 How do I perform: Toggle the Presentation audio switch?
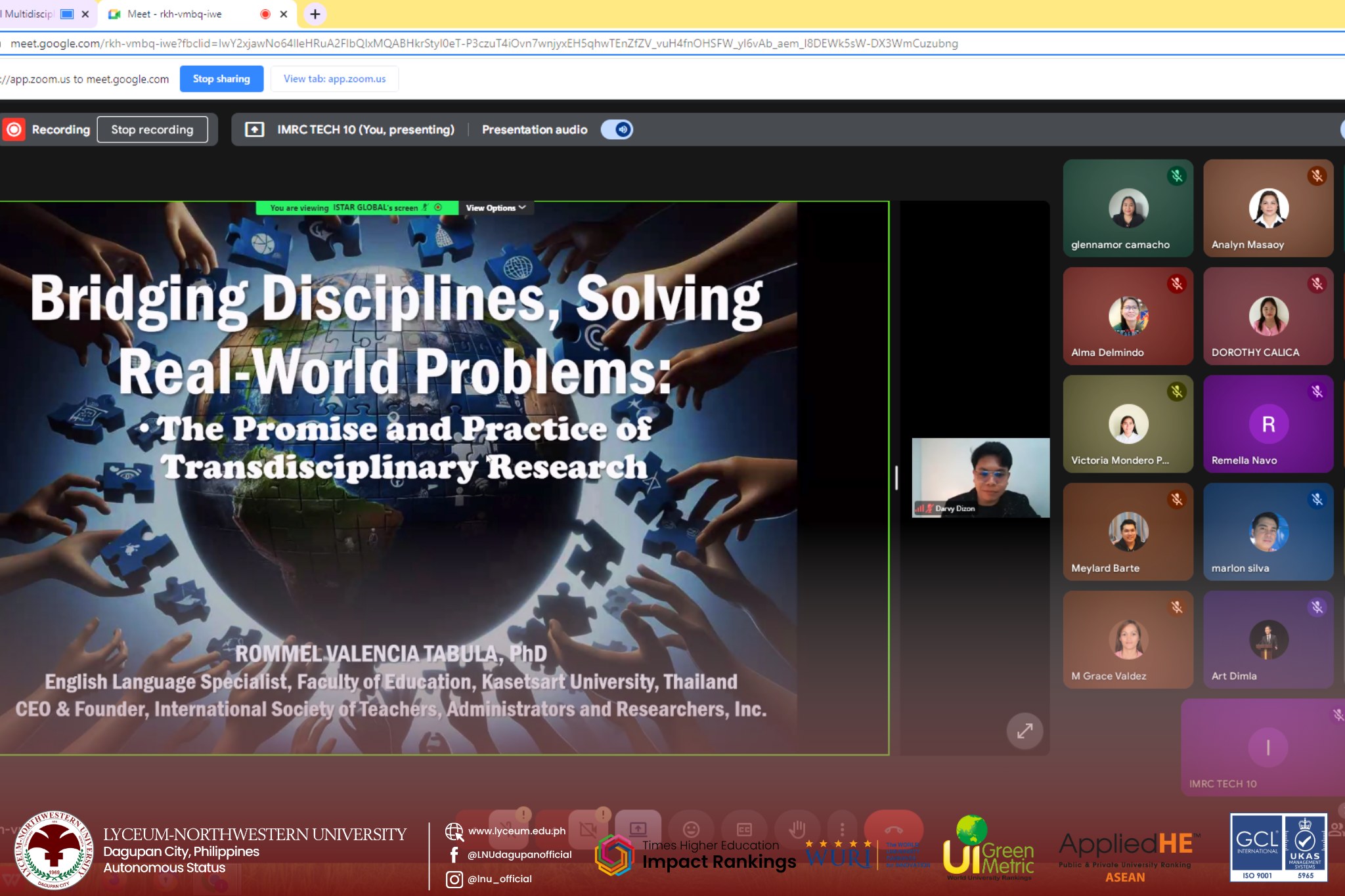[617, 129]
